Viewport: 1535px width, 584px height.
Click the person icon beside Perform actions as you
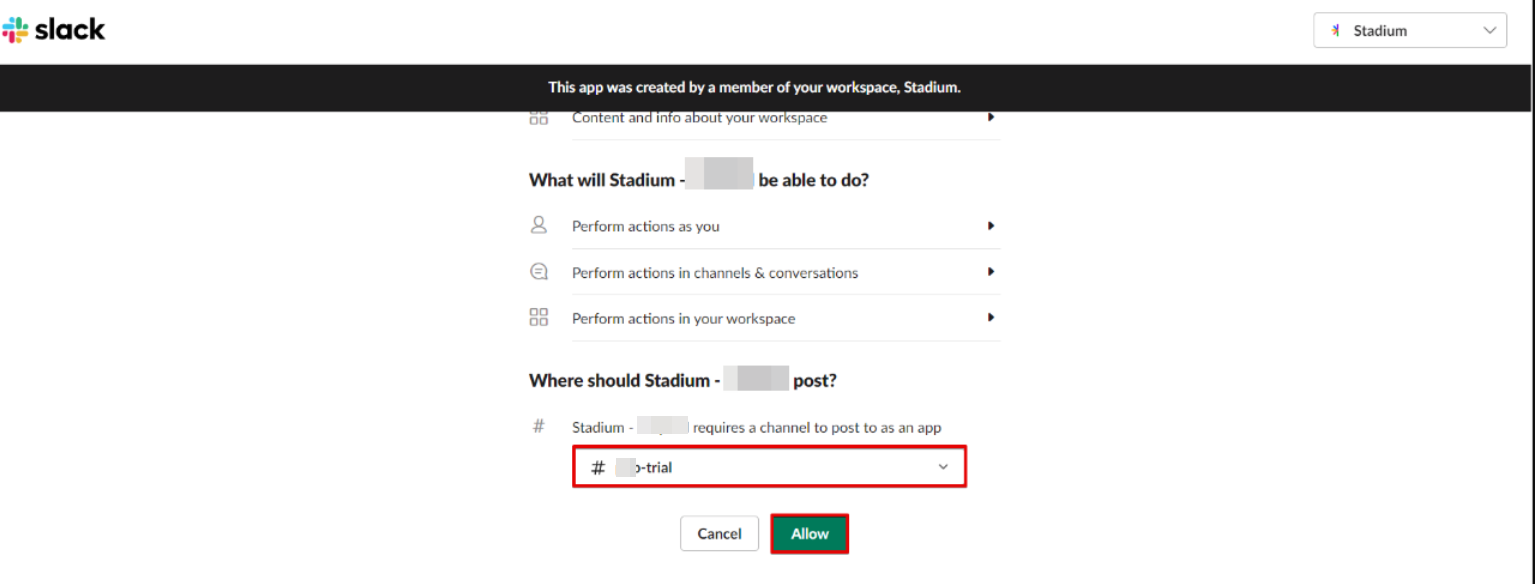(539, 225)
